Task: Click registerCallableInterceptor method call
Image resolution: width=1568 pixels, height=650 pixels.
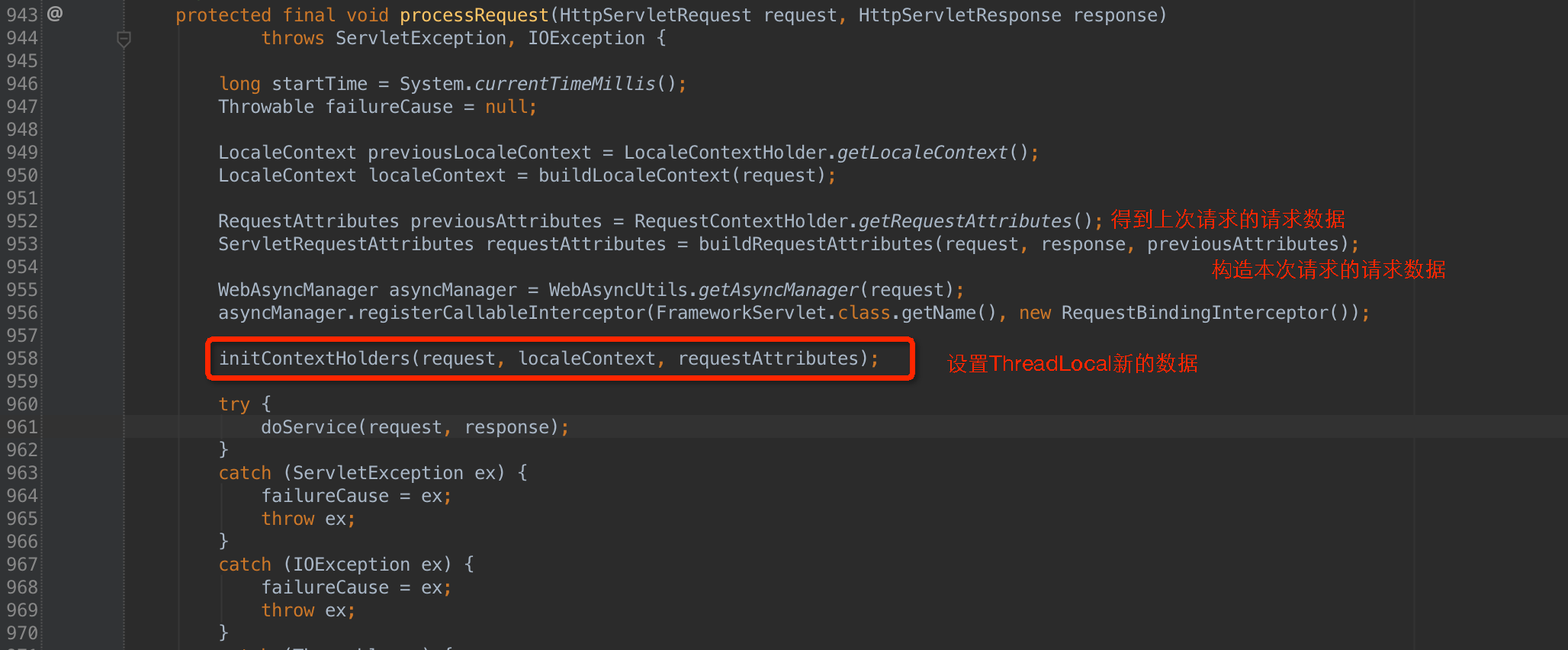Action: (501, 313)
